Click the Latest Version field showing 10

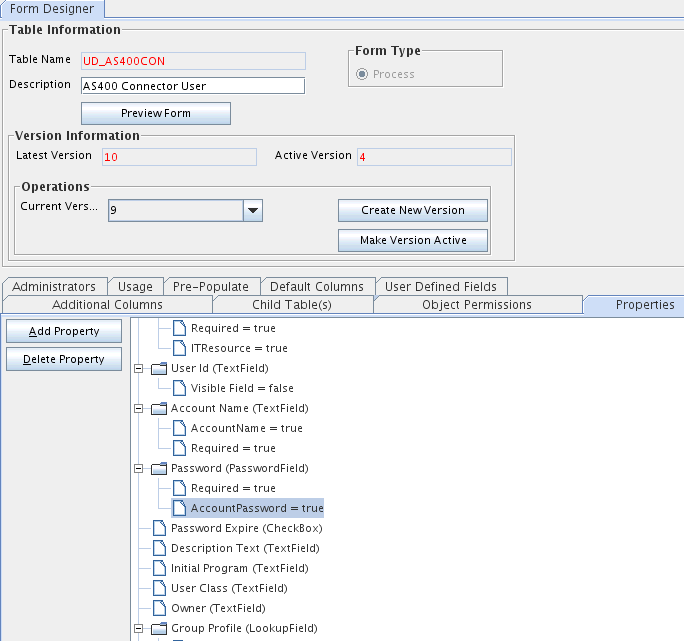(179, 157)
